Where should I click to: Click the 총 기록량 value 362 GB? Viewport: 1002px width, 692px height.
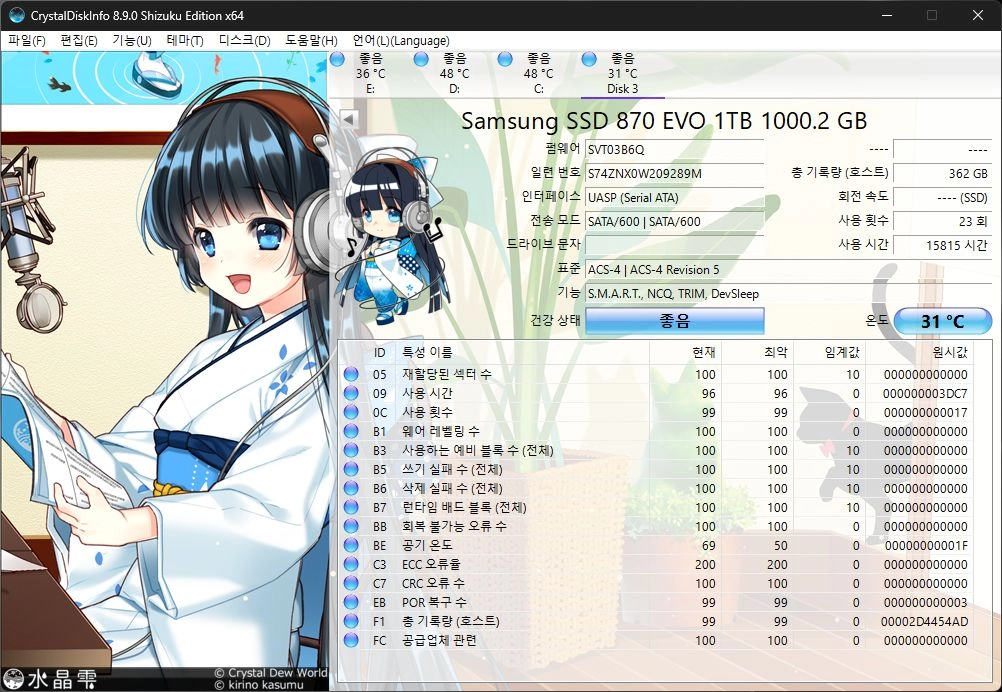pos(943,174)
